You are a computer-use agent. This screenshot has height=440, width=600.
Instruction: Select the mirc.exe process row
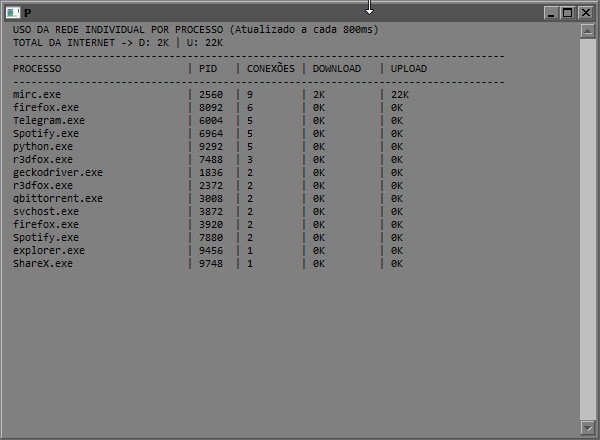pyautogui.click(x=211, y=95)
